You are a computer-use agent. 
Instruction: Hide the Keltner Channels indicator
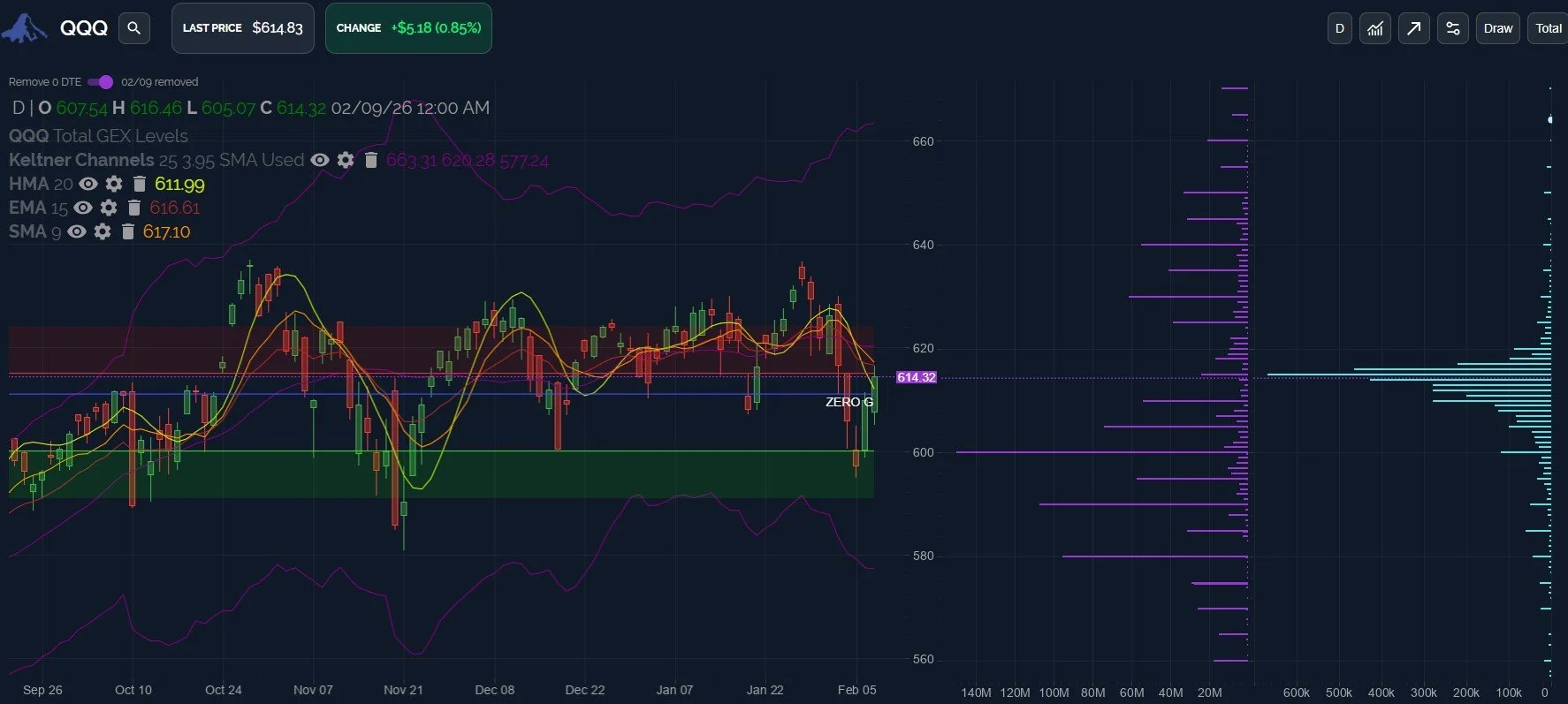tap(320, 160)
